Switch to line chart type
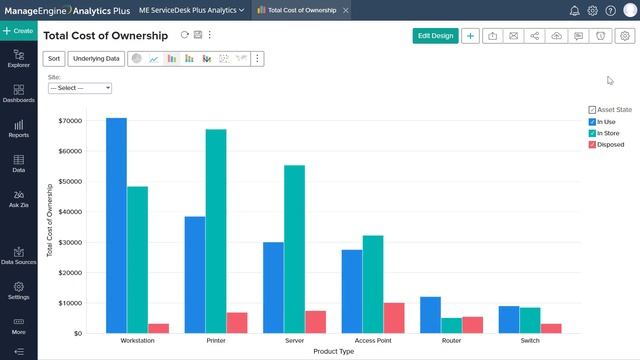This screenshot has width=640, height=360. [153, 59]
